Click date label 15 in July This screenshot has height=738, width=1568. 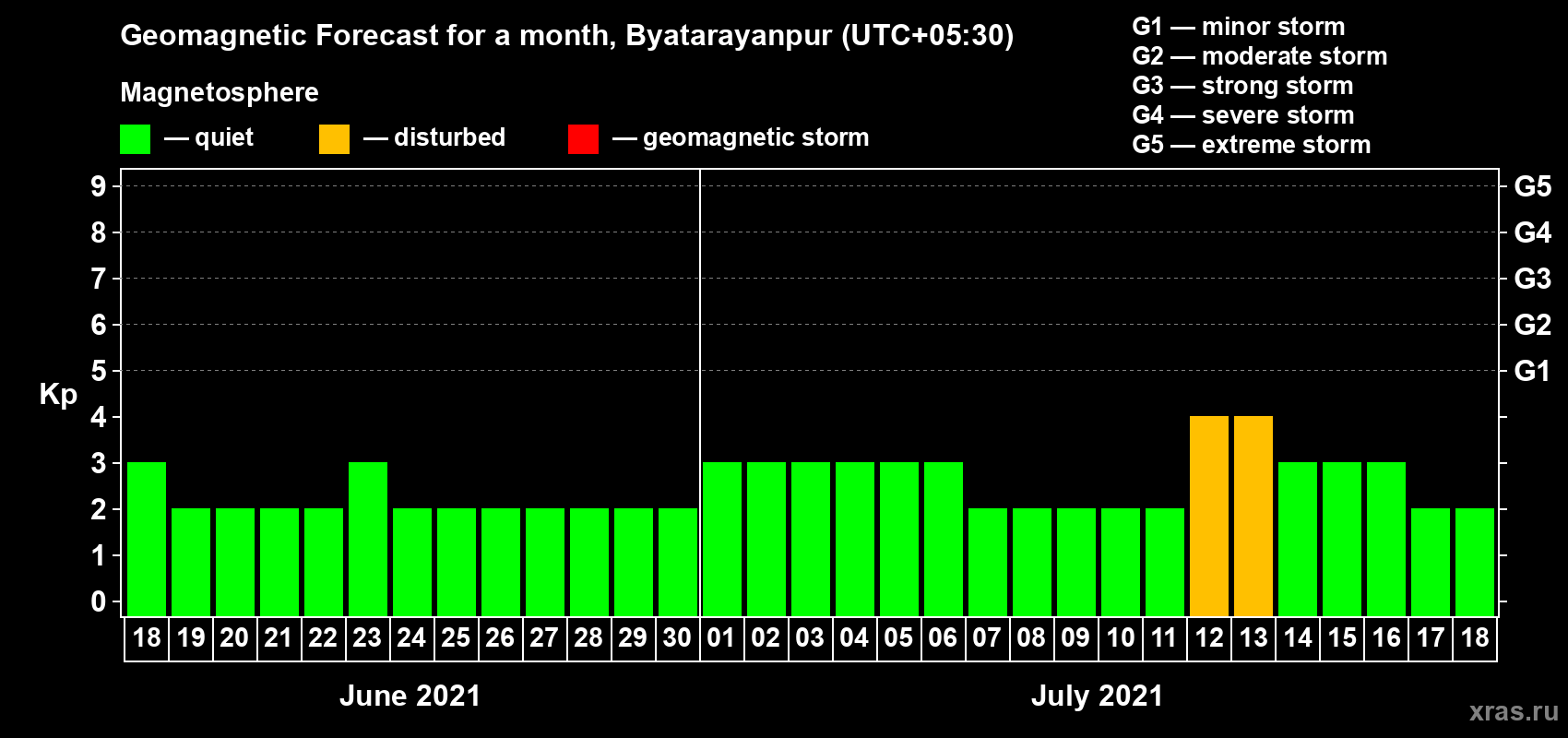(1342, 638)
